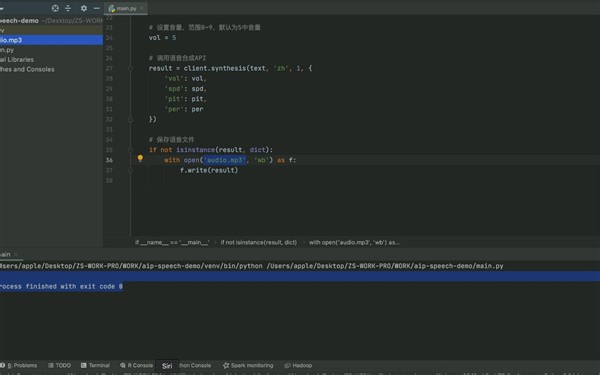Click the main.py path link in console
The width and height of the screenshot is (600, 375).
click(x=385, y=266)
